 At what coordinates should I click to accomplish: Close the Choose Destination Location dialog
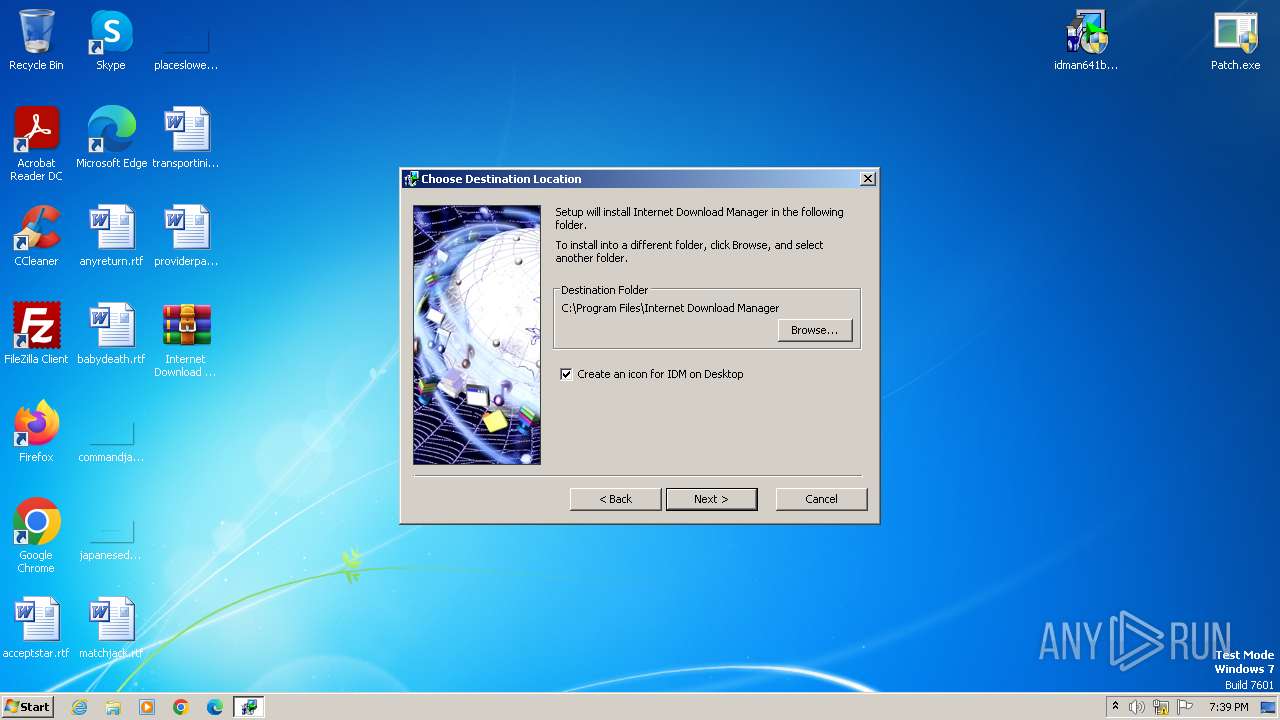pos(868,179)
